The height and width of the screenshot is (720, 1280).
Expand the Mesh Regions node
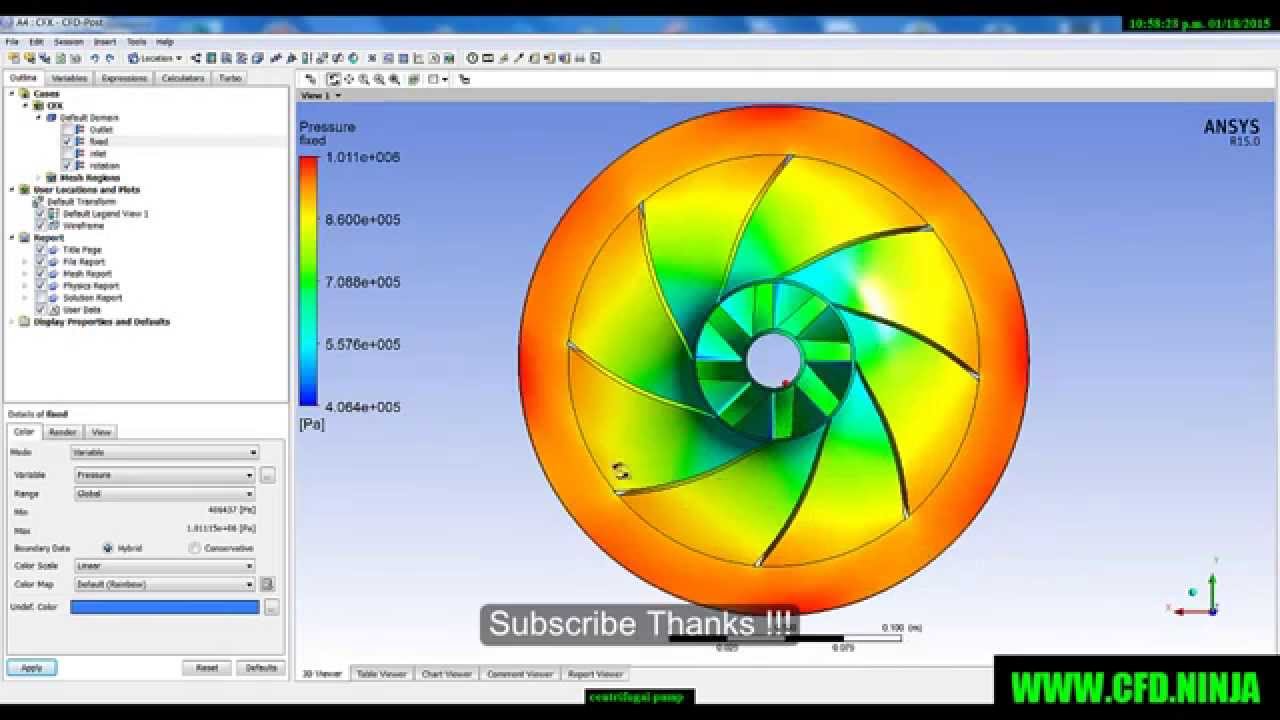click(x=39, y=178)
